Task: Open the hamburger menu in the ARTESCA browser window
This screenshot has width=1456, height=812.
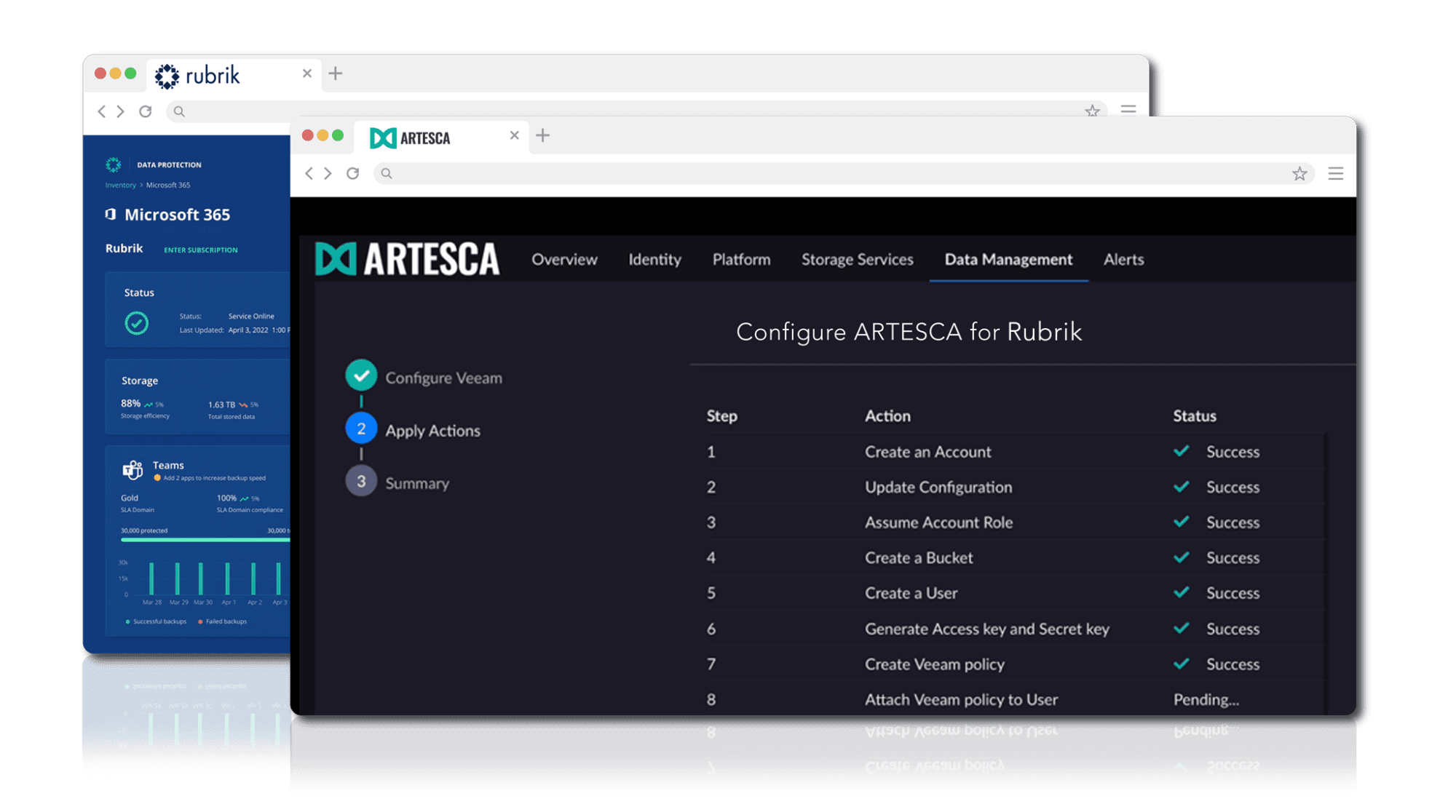Action: tap(1335, 173)
